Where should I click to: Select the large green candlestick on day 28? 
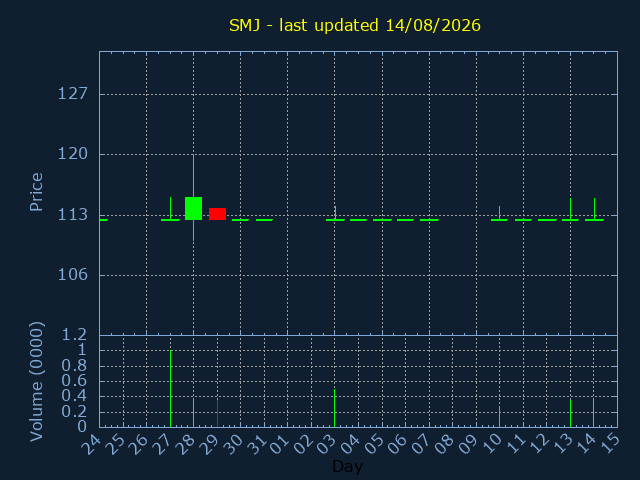[193, 208]
